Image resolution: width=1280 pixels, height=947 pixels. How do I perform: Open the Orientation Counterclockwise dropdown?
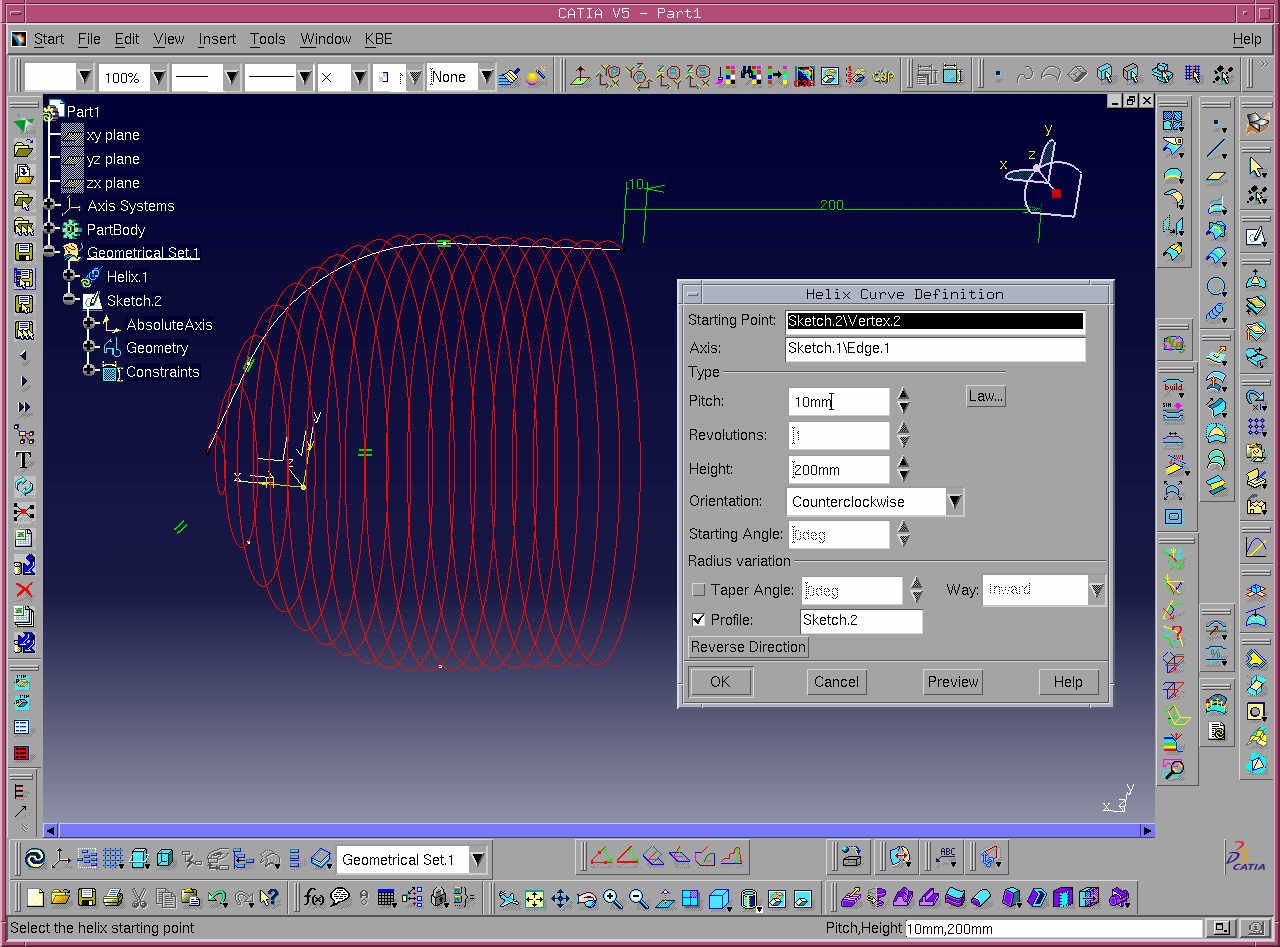(955, 501)
